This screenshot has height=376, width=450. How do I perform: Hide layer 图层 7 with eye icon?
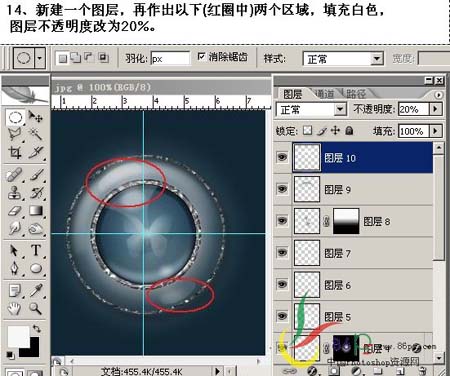pos(282,253)
